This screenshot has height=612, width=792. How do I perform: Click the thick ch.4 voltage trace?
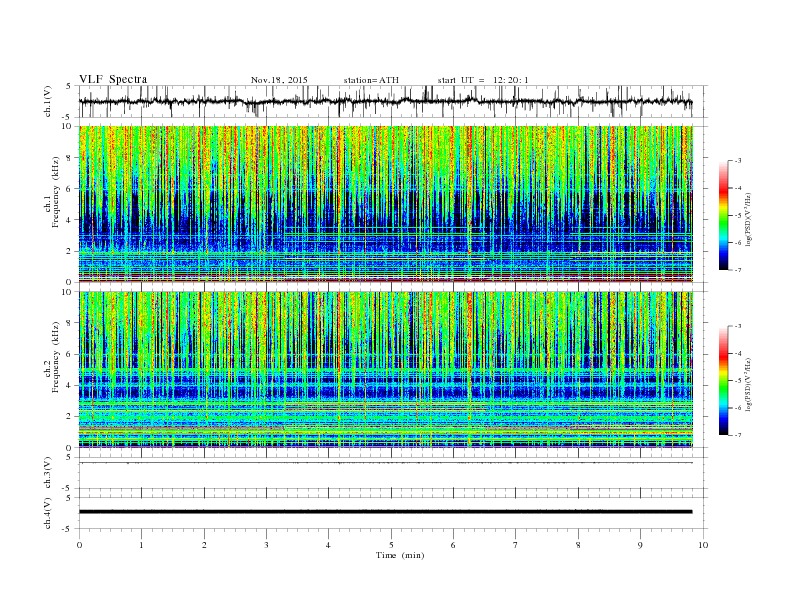(x=385, y=512)
